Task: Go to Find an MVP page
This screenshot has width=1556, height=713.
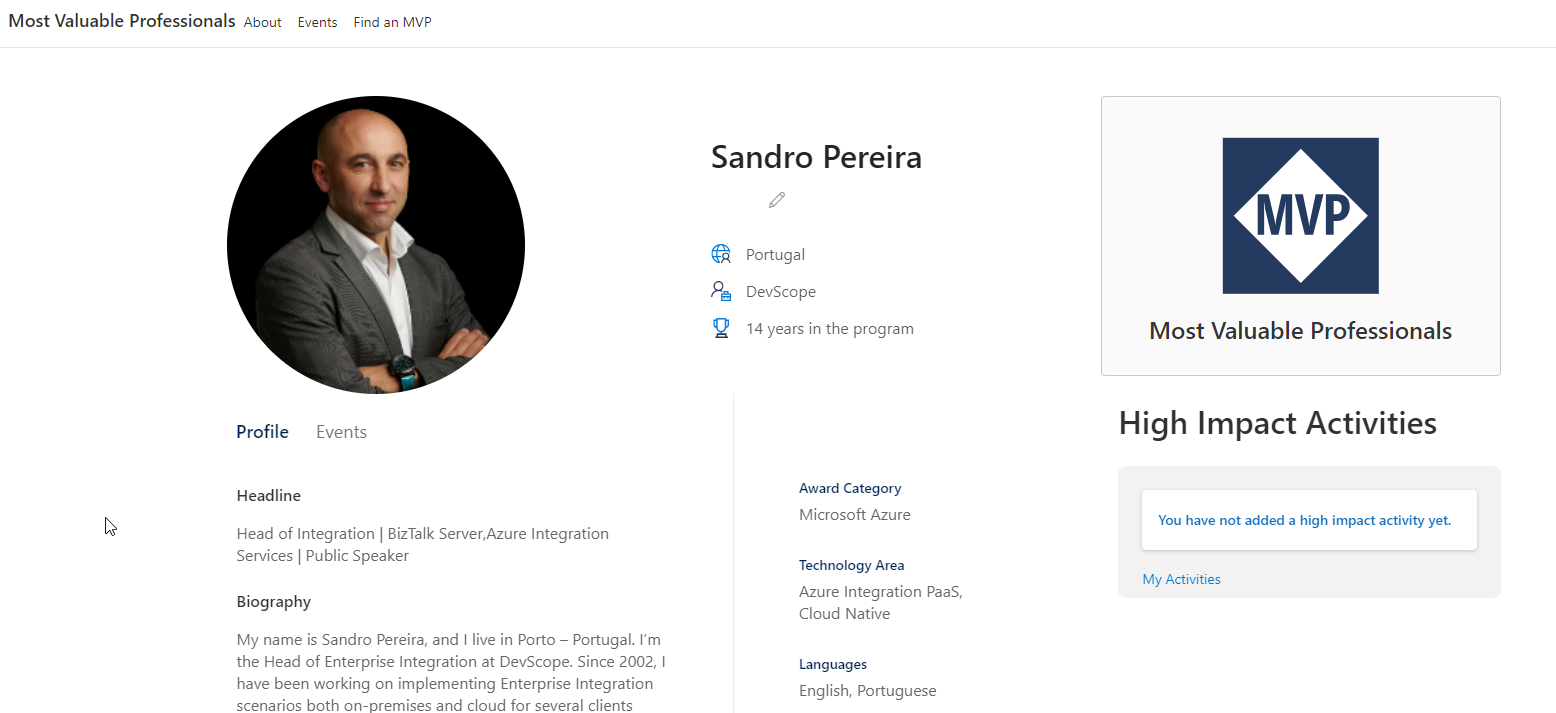Action: [392, 22]
